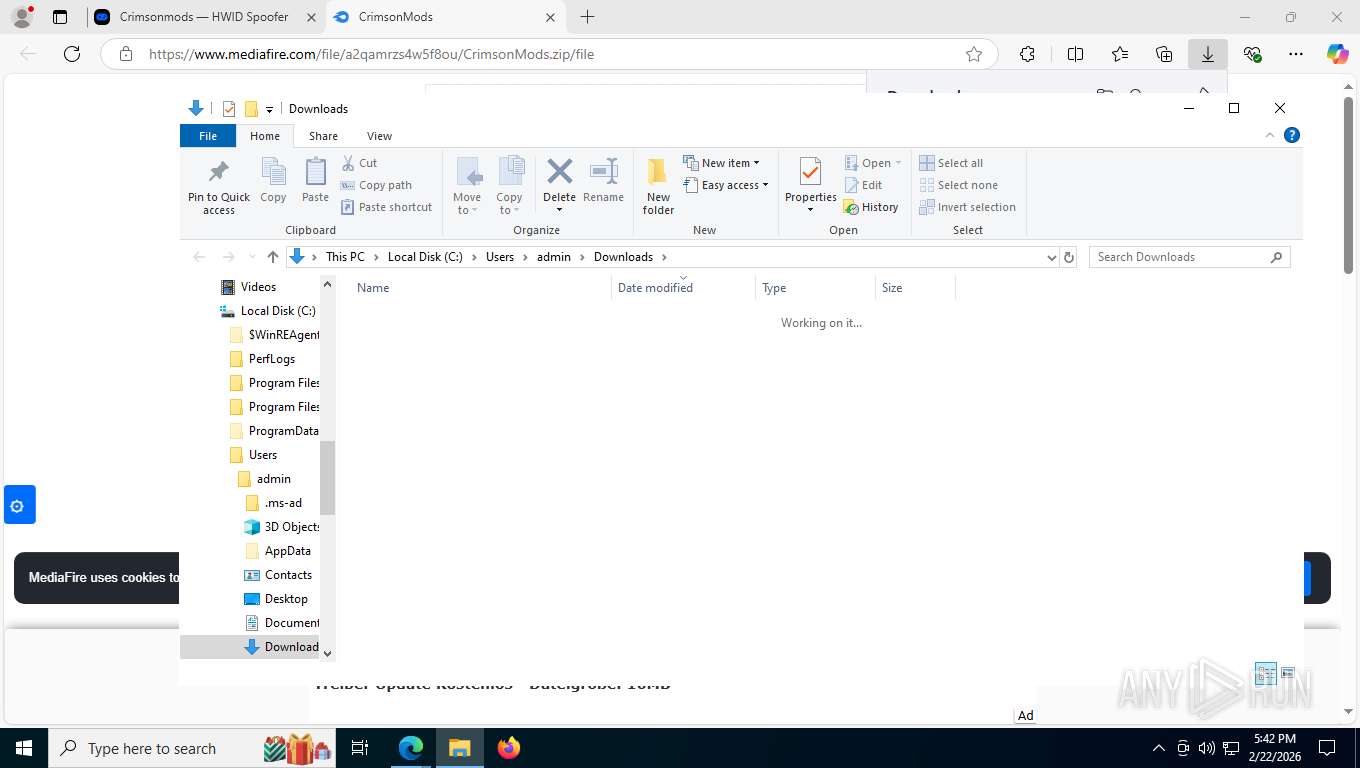Click This PC in address path
This screenshot has width=1360, height=768.
coord(345,257)
